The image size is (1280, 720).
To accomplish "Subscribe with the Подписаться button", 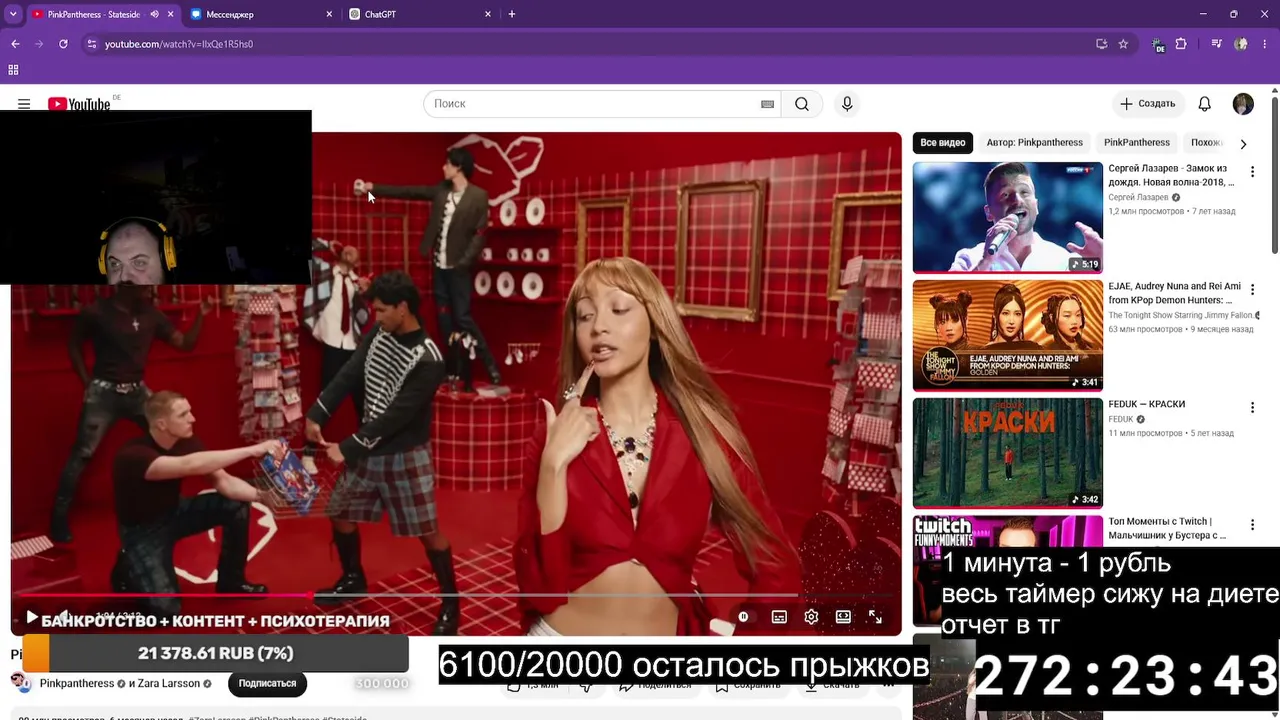I will (267, 683).
